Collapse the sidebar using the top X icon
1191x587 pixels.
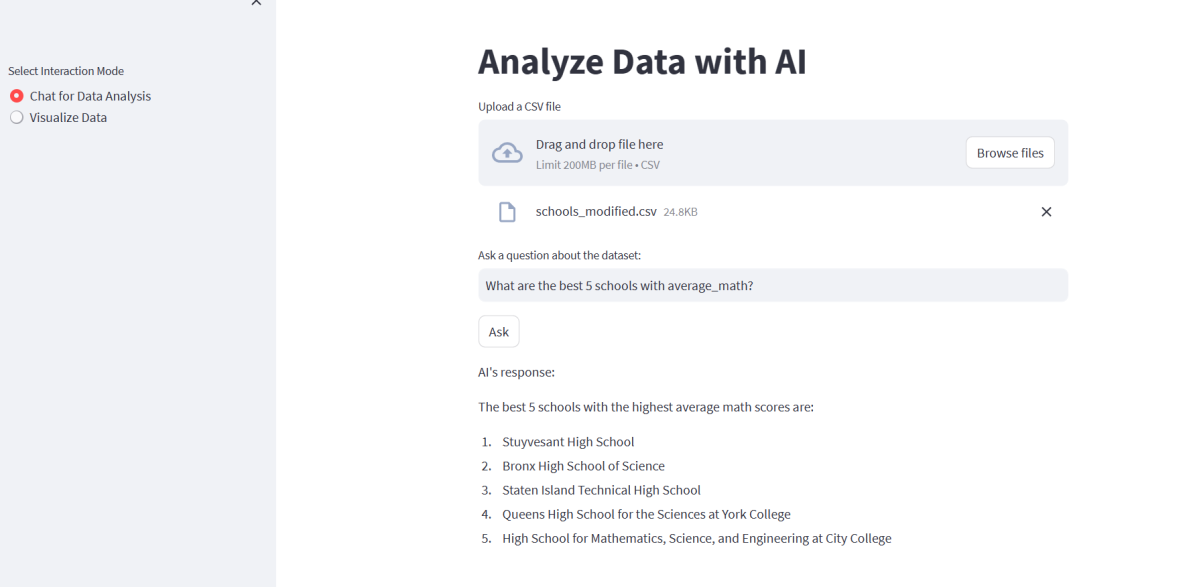pyautogui.click(x=256, y=2)
